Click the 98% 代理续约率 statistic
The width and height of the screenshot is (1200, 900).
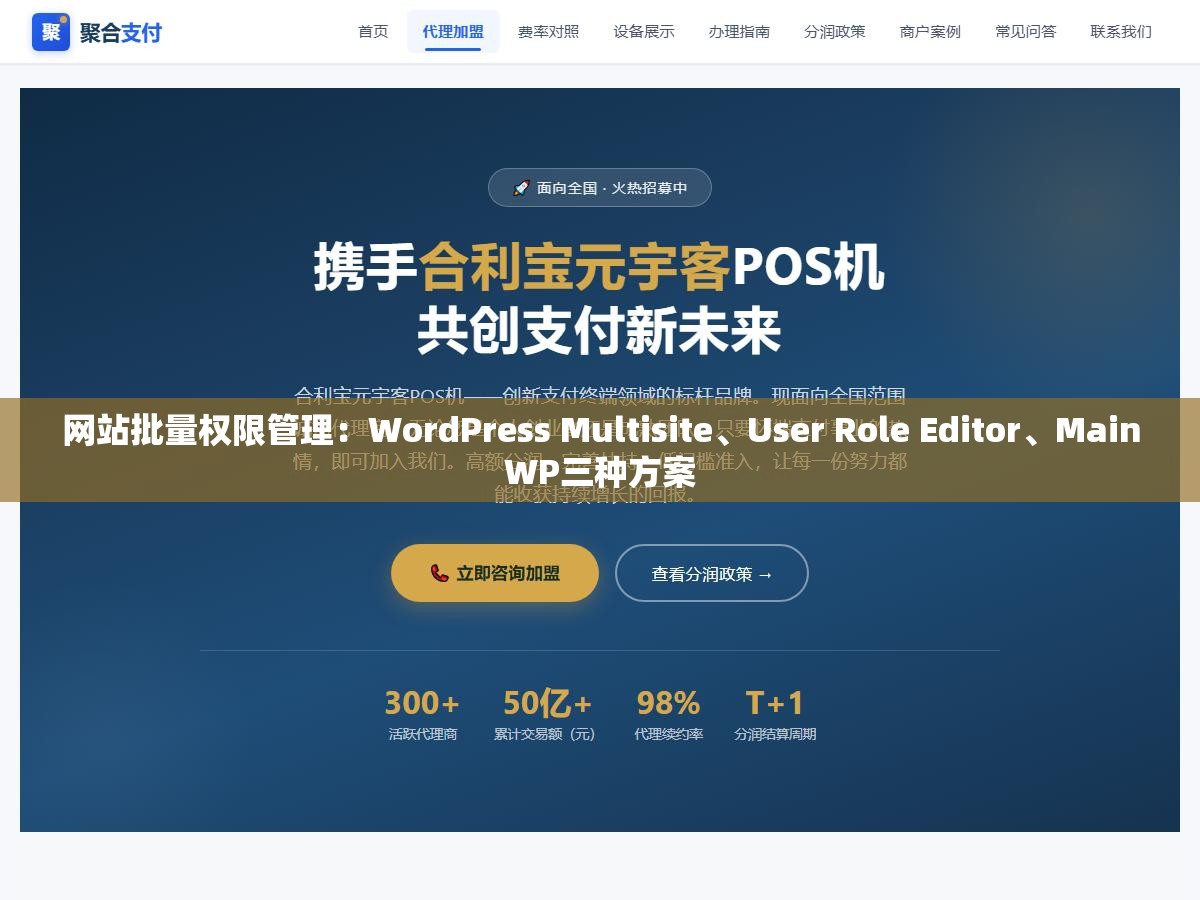click(668, 714)
